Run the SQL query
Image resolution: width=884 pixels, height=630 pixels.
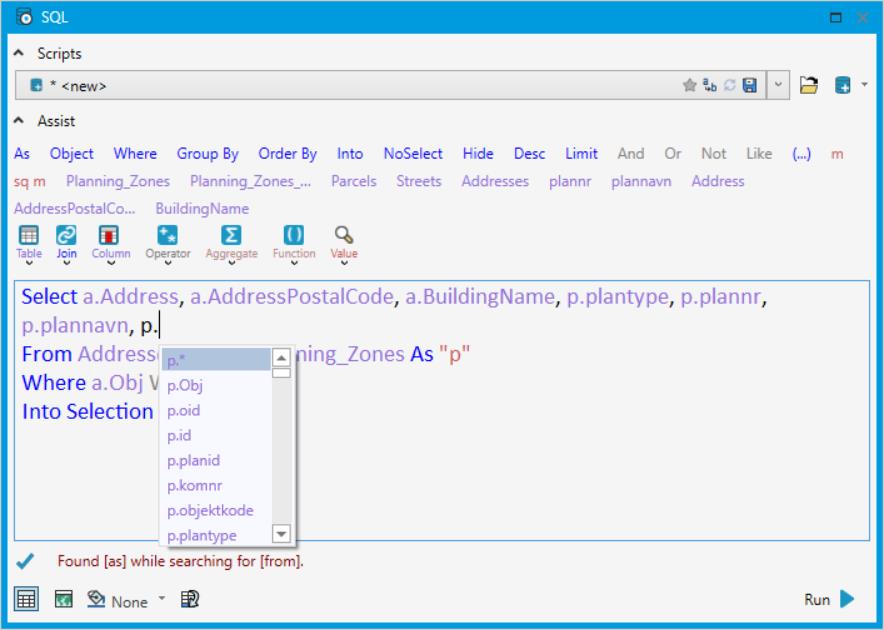pos(828,599)
